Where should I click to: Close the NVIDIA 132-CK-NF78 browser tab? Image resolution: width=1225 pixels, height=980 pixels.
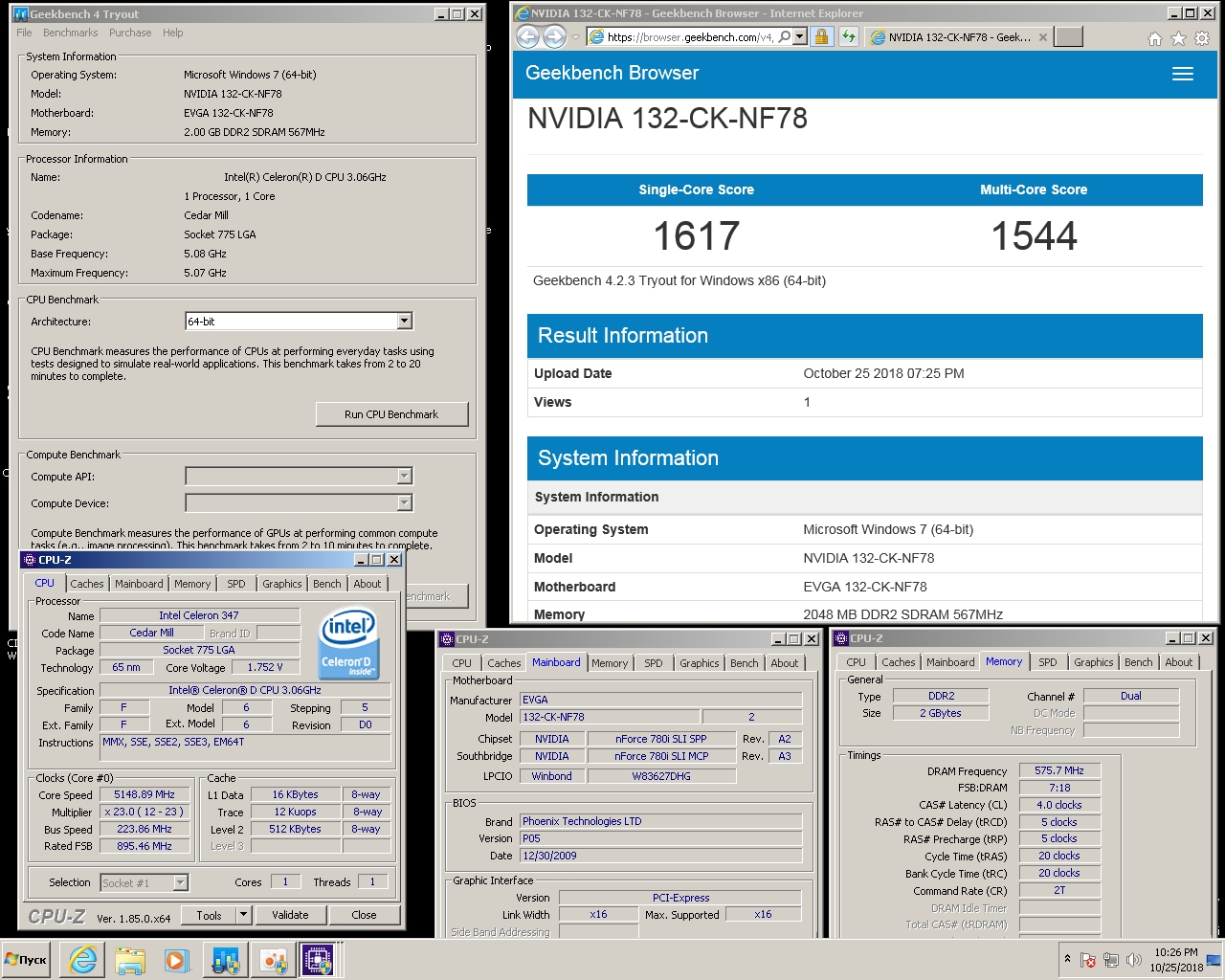point(1043,37)
